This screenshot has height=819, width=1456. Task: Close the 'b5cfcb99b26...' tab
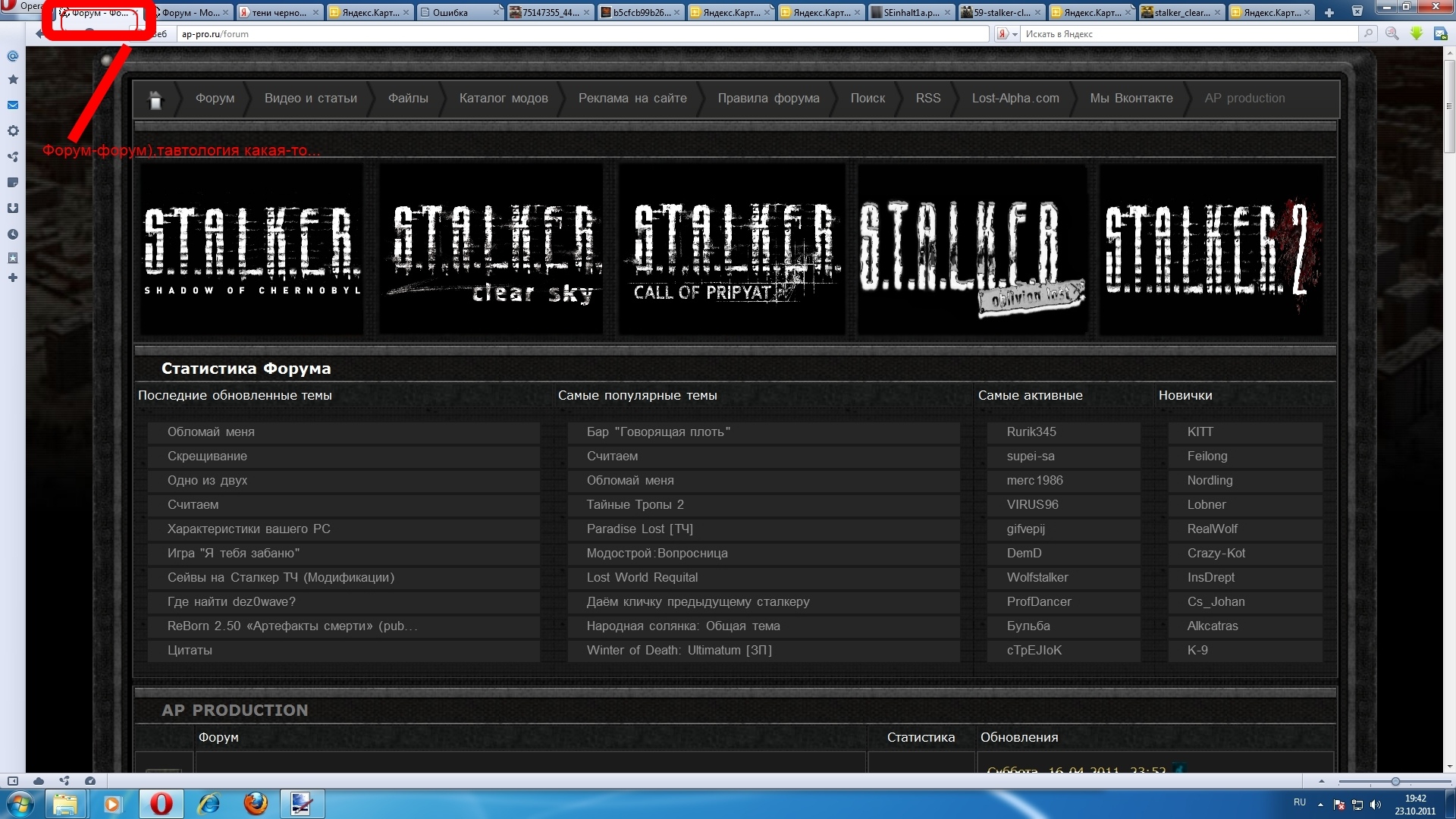[x=676, y=13]
